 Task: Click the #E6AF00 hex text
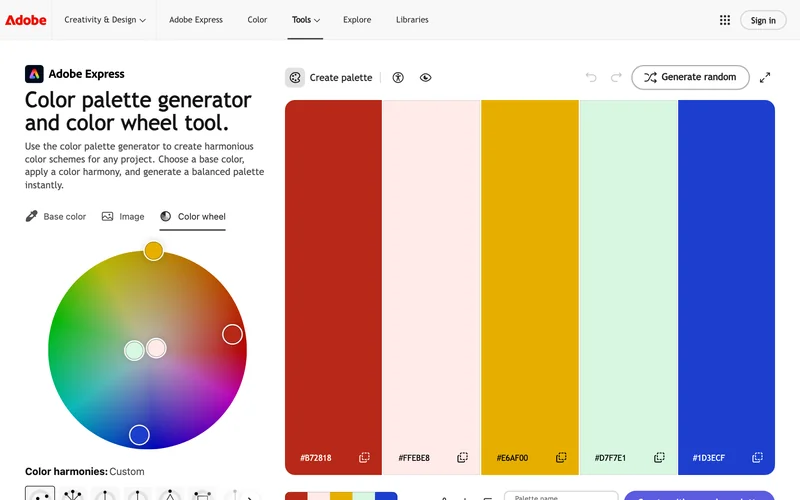click(x=512, y=458)
